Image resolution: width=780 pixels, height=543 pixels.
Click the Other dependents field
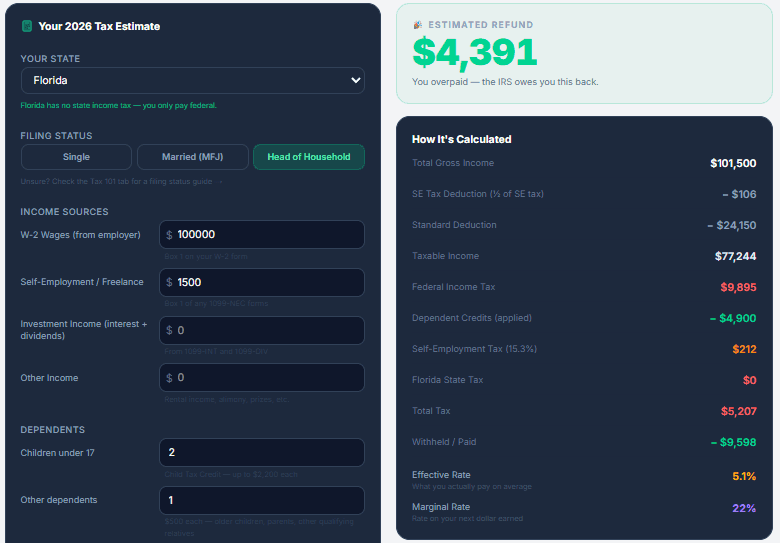(x=262, y=500)
